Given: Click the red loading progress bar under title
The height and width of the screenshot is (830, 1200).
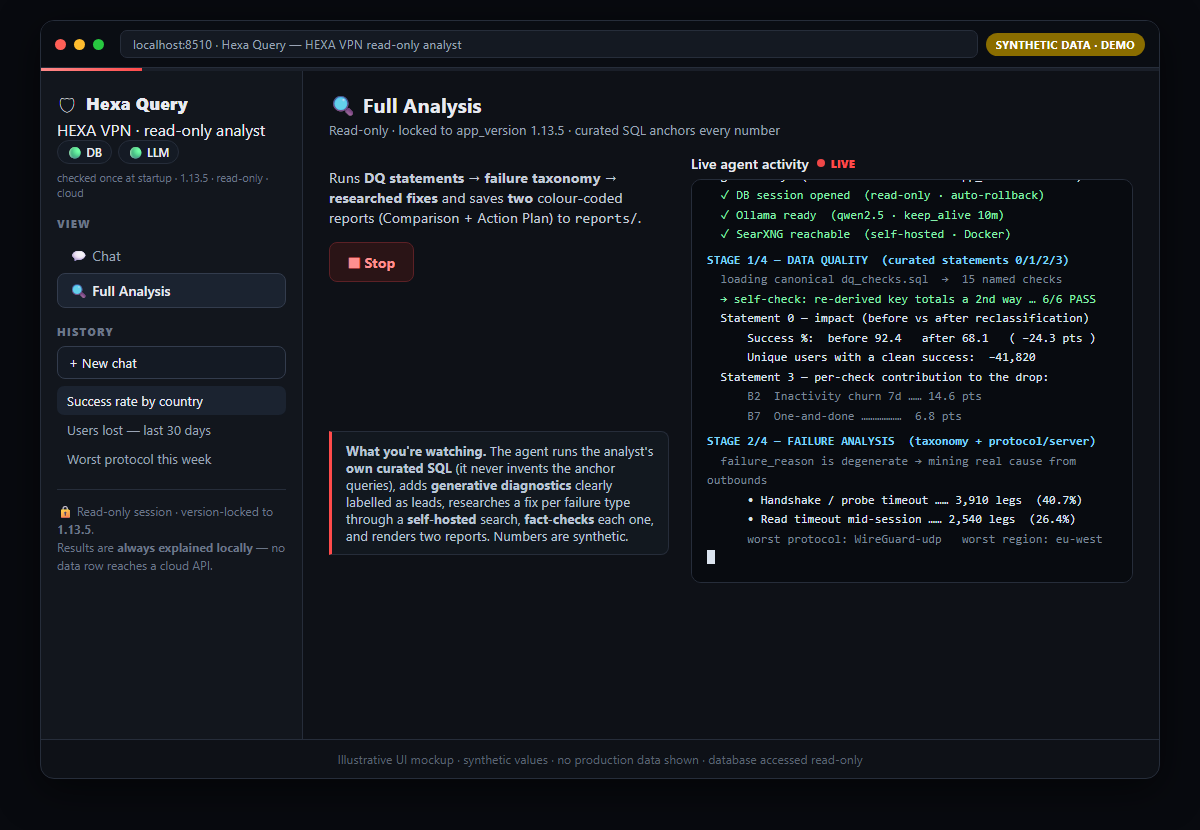Looking at the screenshot, I should click(x=91, y=69).
